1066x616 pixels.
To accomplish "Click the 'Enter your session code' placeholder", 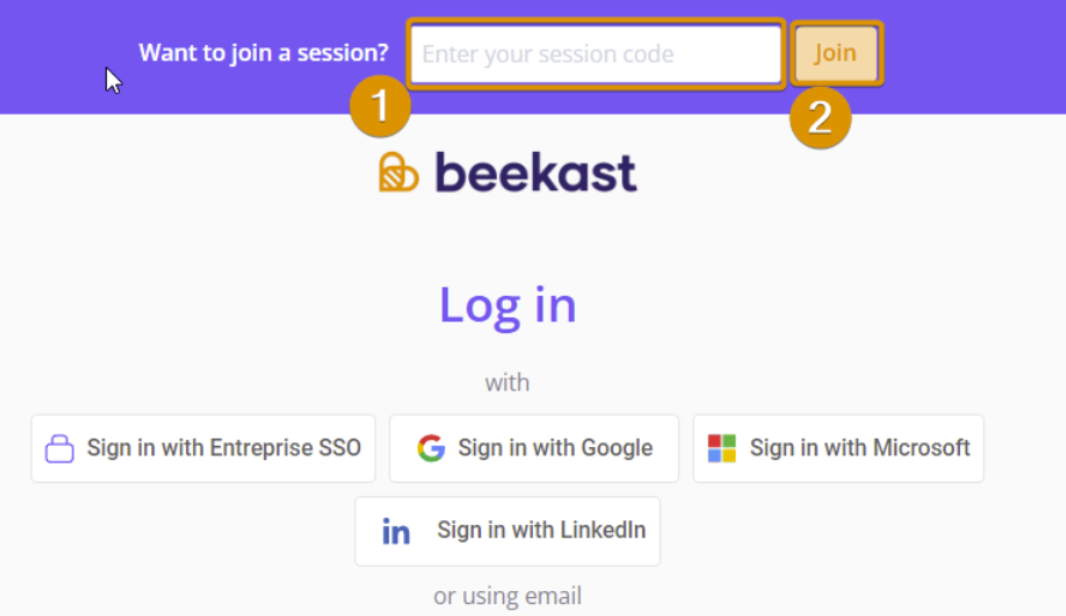I will pos(548,54).
